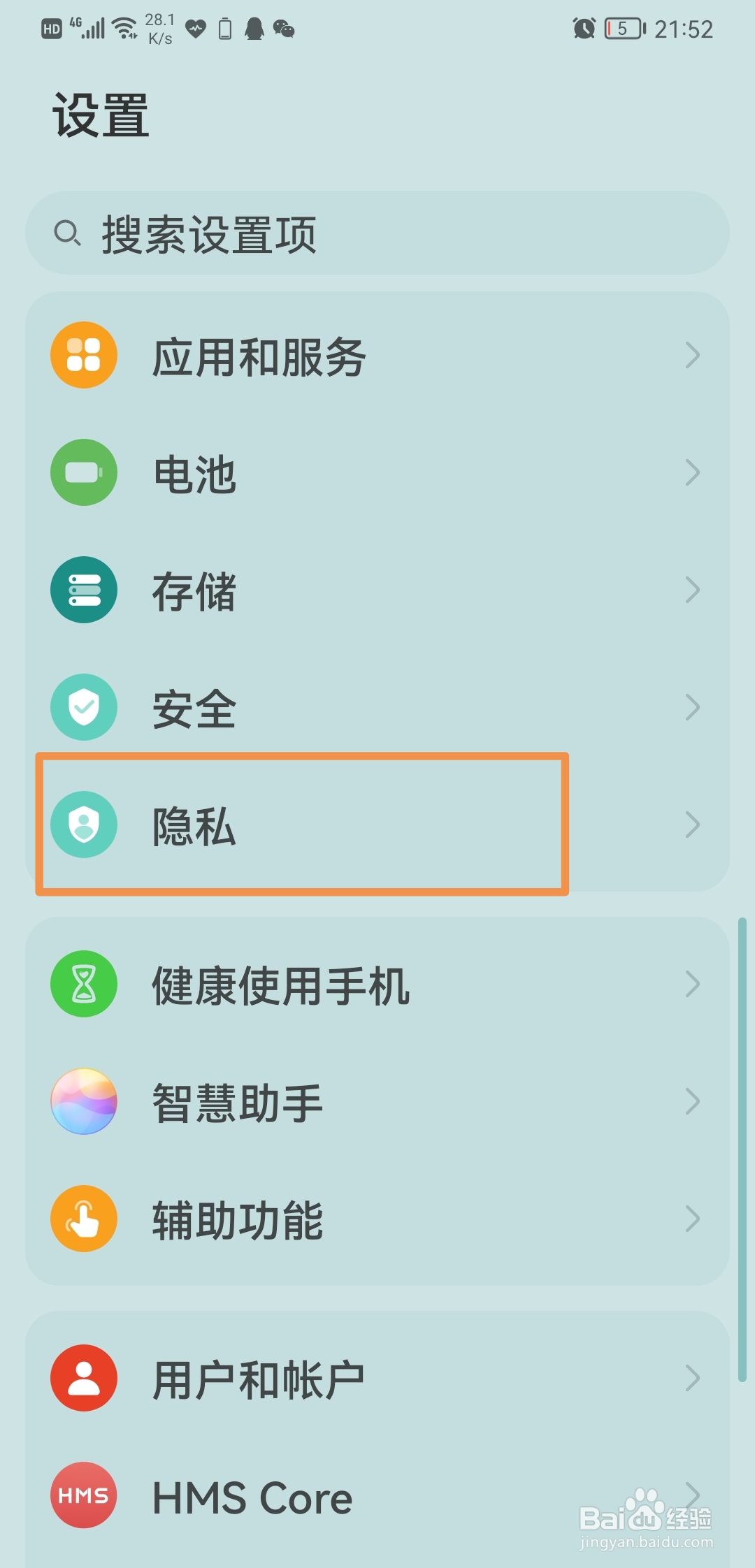Expand 电池 using its right chevron

tap(692, 472)
